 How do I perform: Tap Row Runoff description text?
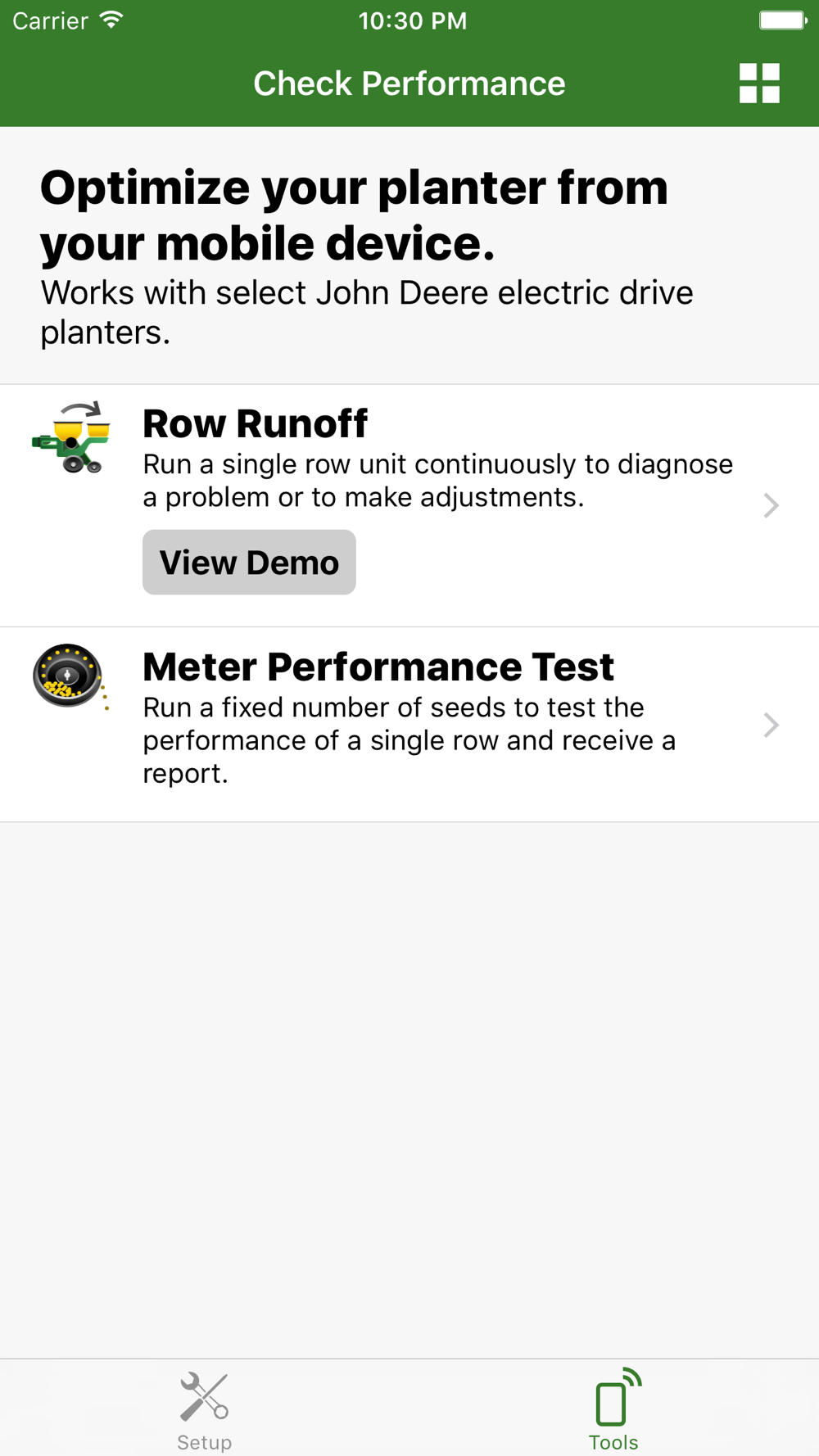tap(437, 481)
